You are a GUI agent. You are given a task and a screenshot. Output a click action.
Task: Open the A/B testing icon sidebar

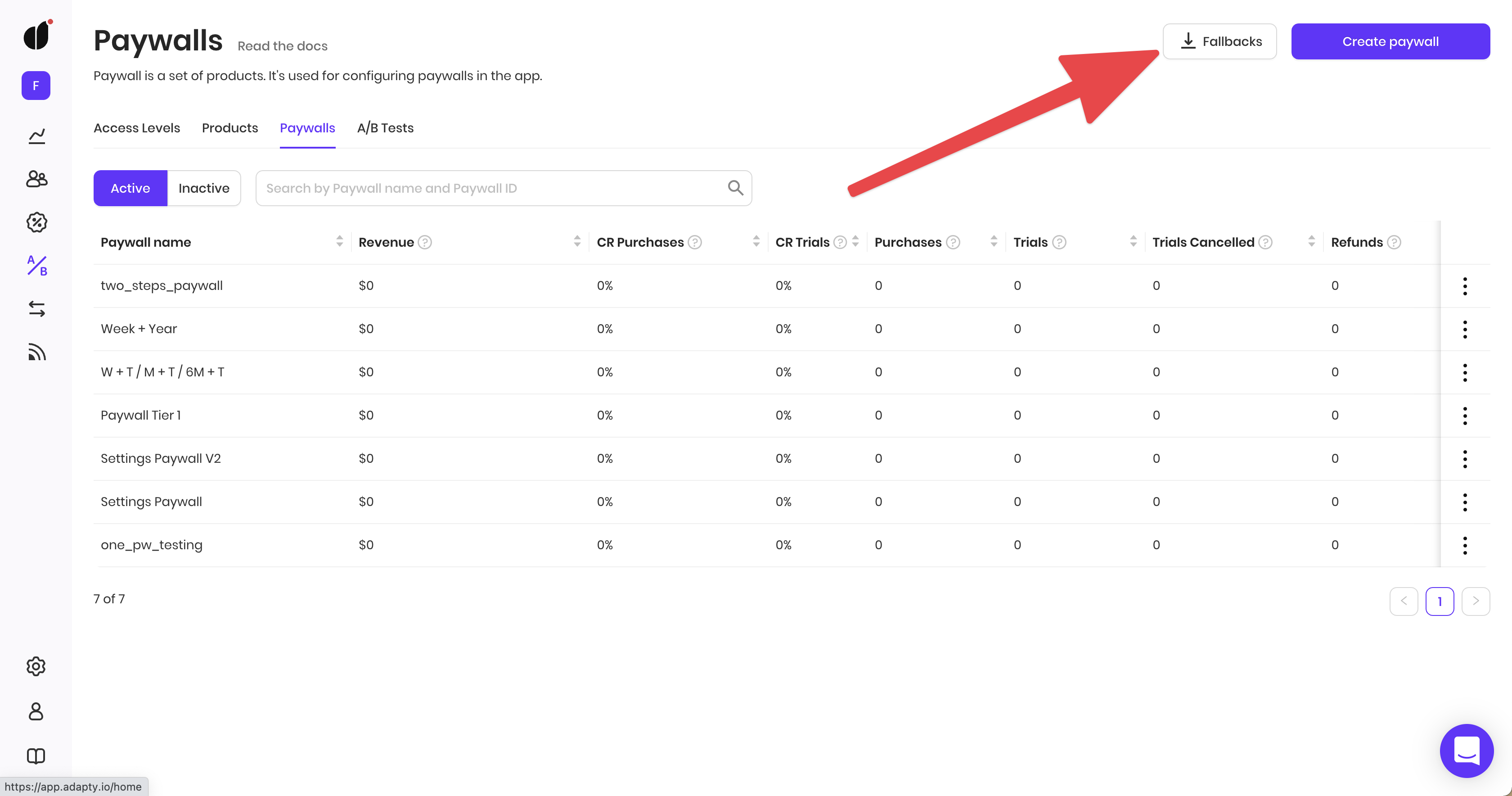[36, 265]
